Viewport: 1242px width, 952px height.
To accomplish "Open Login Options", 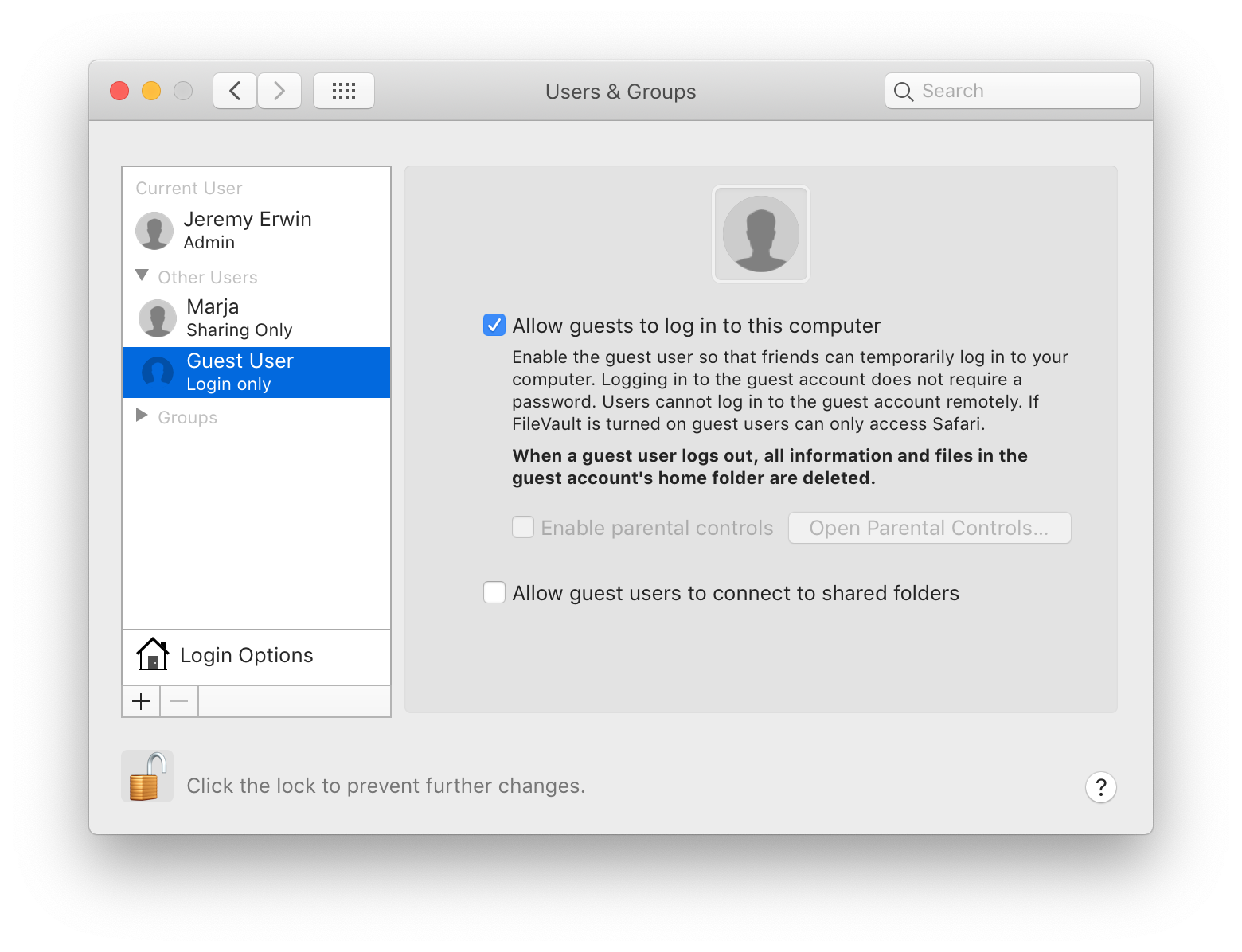I will (x=256, y=657).
